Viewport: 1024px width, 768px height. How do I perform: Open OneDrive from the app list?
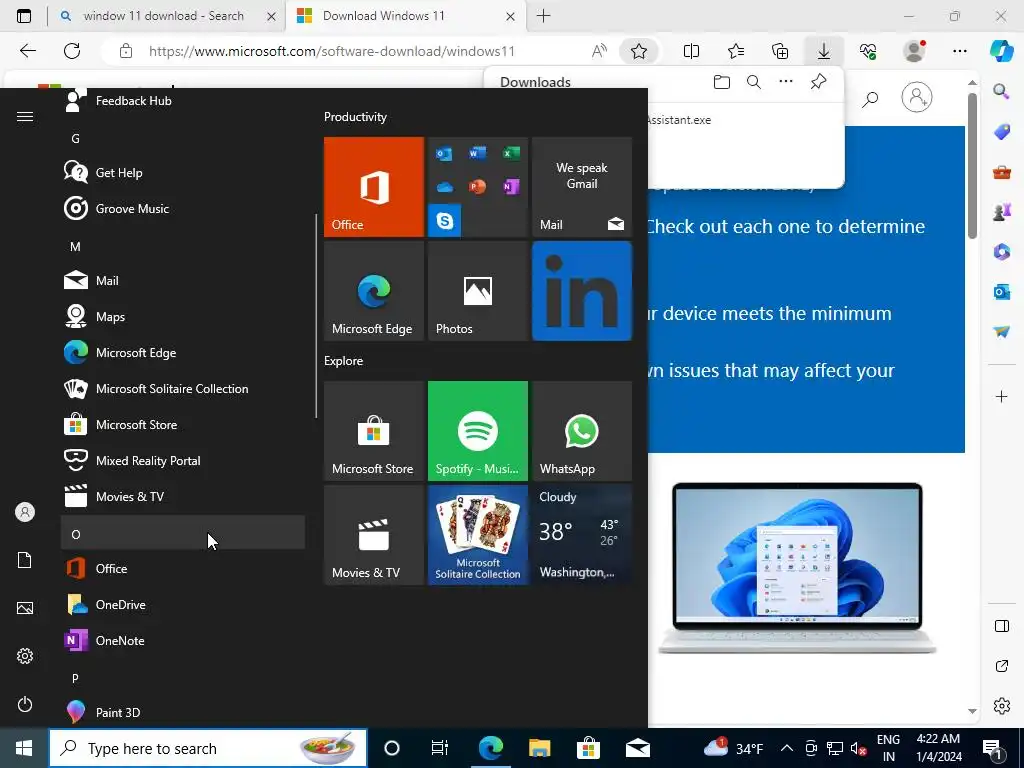click(183, 604)
